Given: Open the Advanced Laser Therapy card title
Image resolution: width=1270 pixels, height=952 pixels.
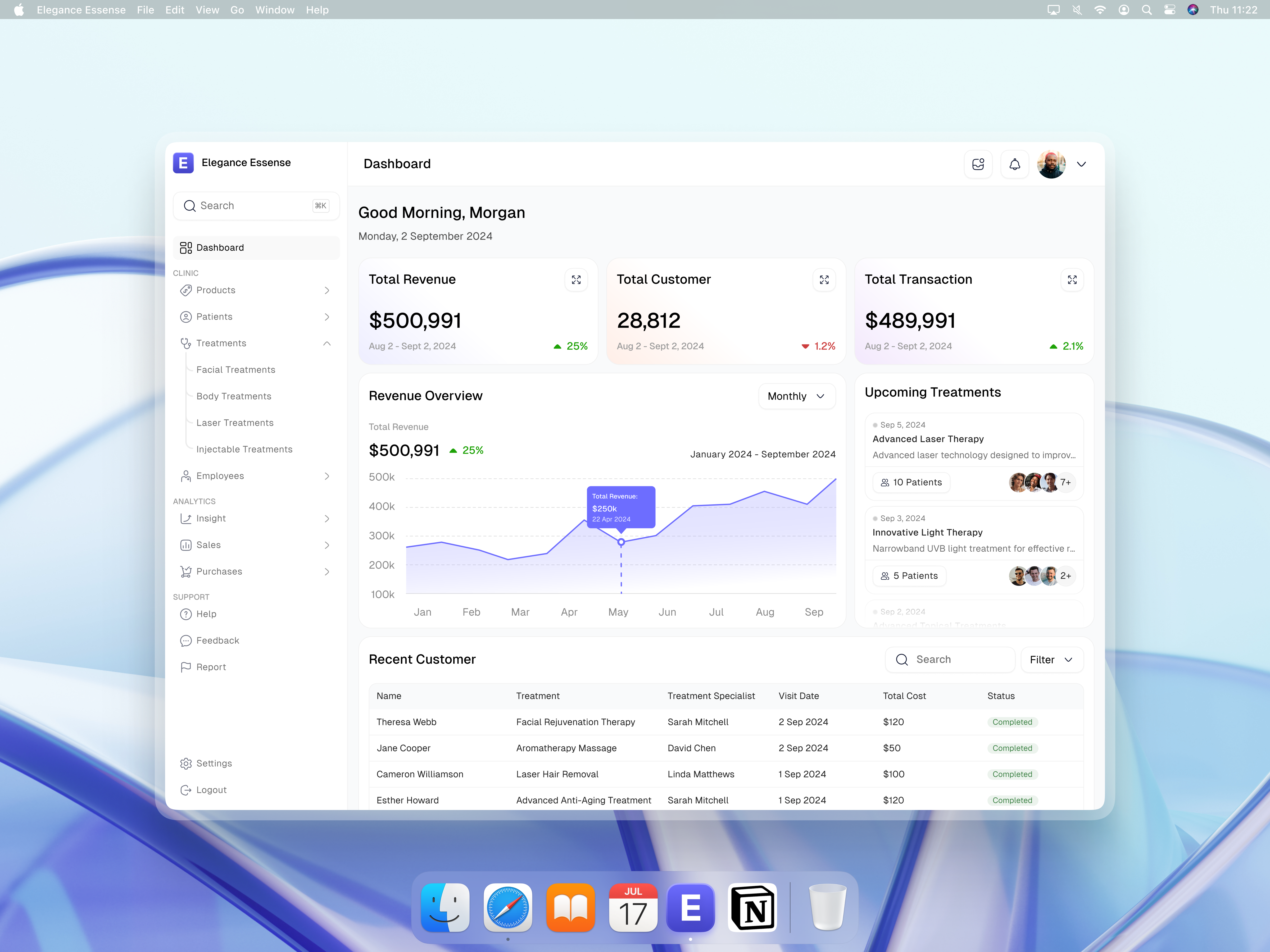Looking at the screenshot, I should pos(928,439).
